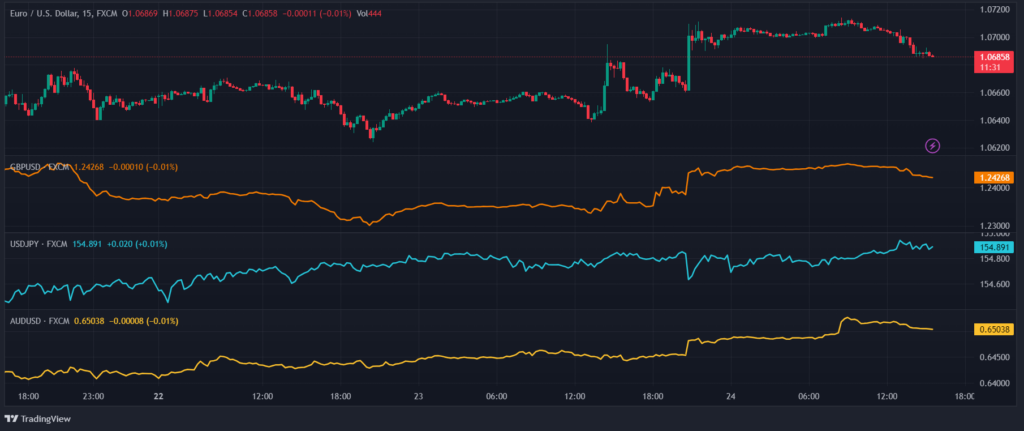Click the yellow 0.65038 price label

[x=994, y=328]
